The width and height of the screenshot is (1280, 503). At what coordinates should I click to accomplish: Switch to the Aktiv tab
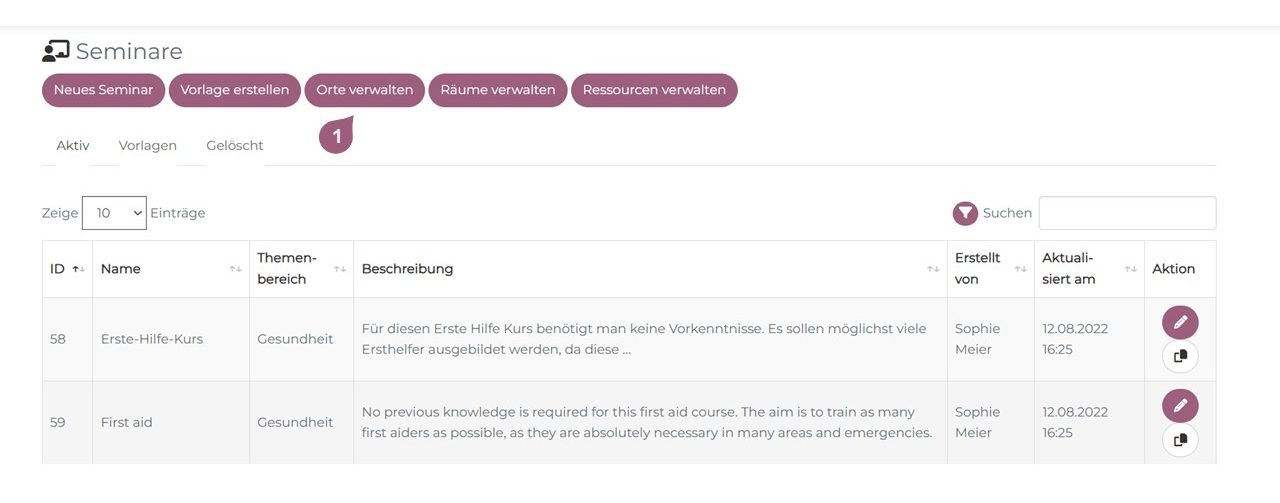pos(73,145)
